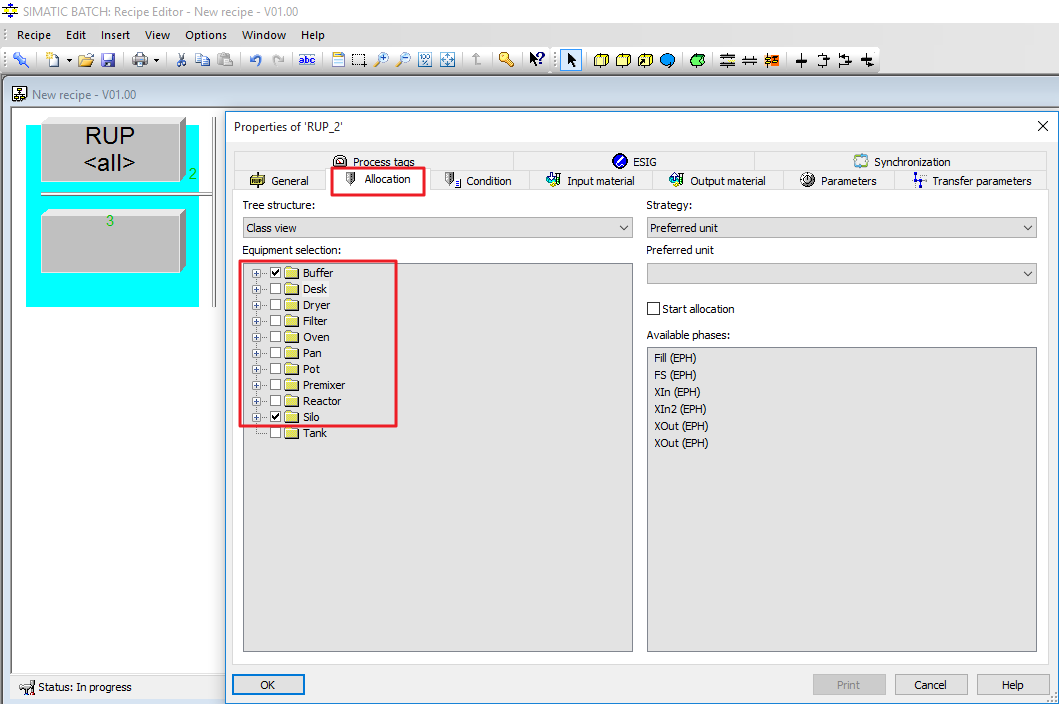
Task: Click the 100% zoom icon
Action: [x=425, y=60]
